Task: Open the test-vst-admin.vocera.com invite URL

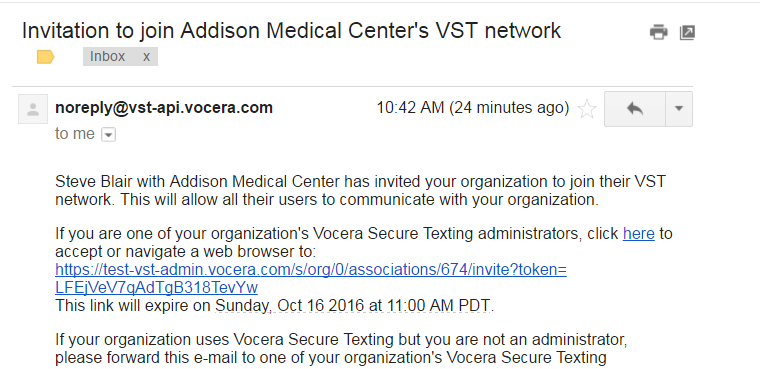Action: point(311,270)
